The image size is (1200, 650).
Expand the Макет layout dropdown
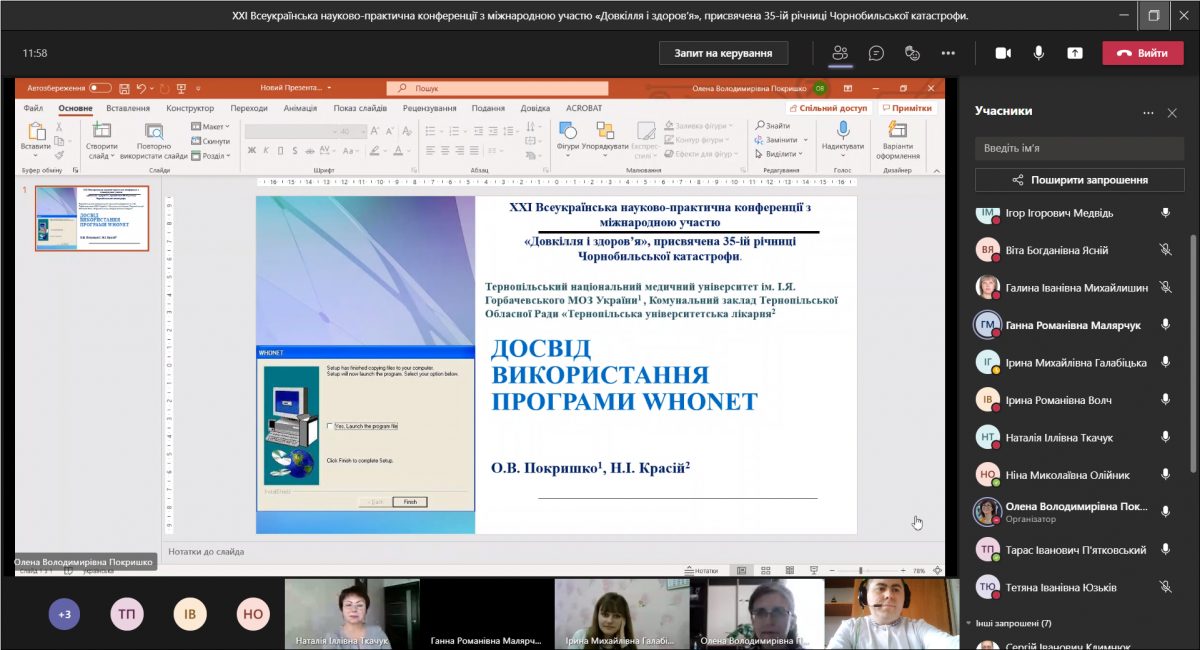211,127
